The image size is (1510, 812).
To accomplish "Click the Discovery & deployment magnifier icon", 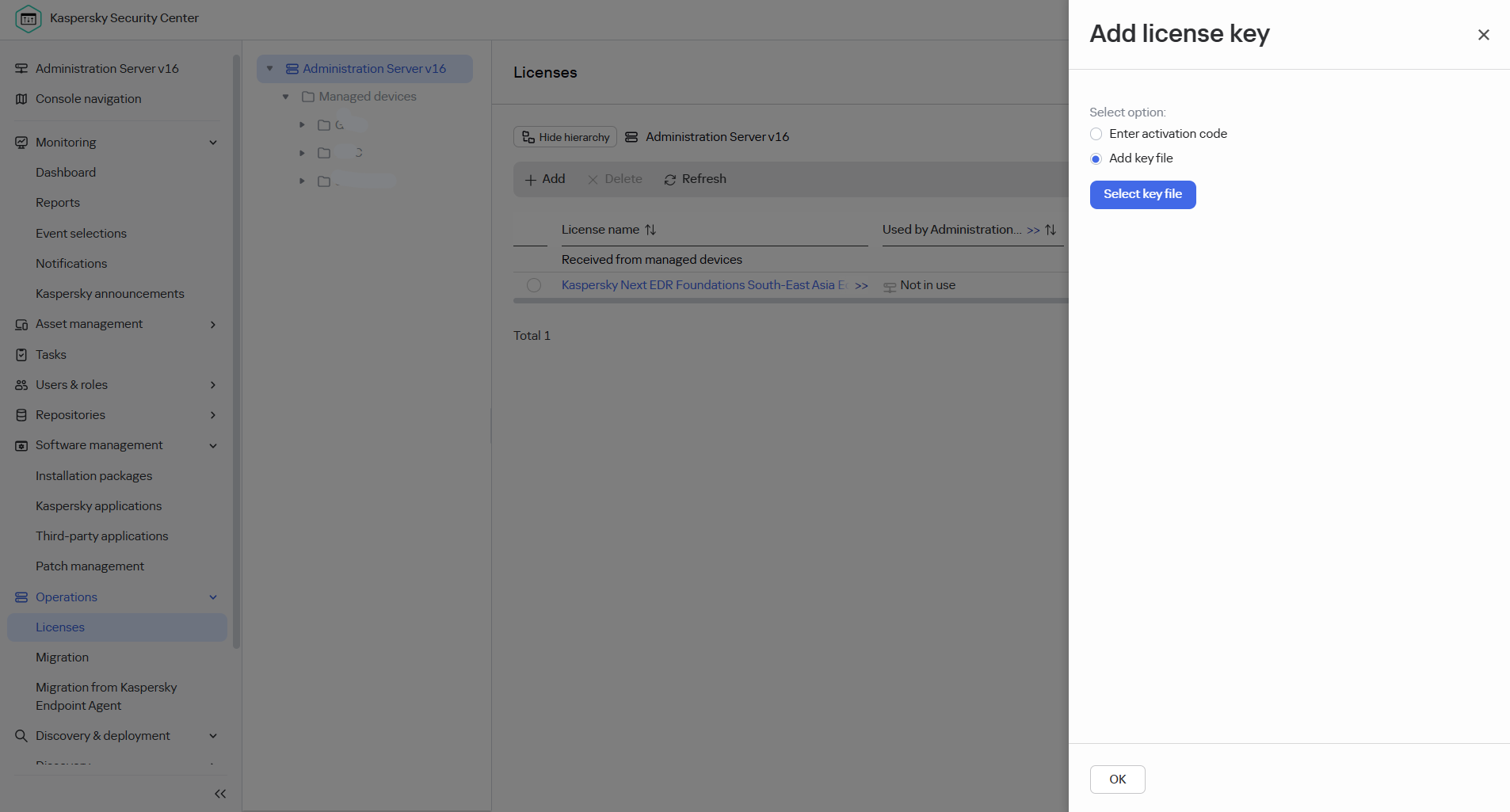I will [x=21, y=736].
